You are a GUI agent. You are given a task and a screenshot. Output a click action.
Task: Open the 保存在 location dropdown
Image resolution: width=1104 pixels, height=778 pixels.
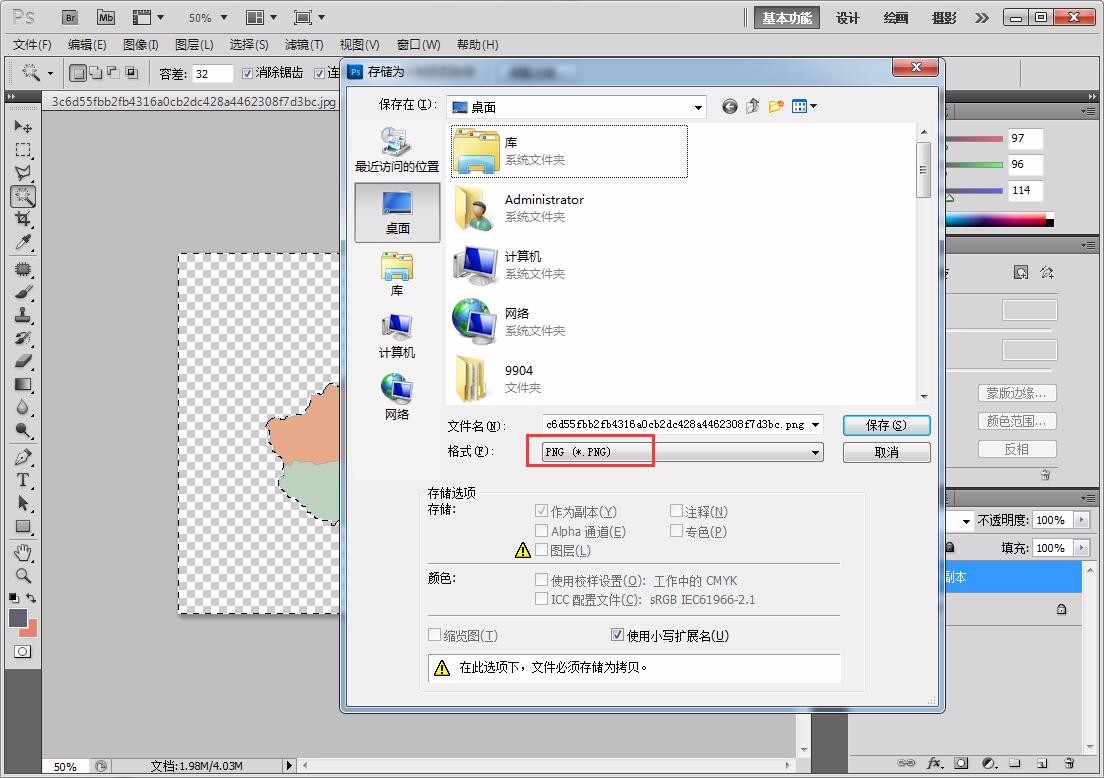(698, 106)
